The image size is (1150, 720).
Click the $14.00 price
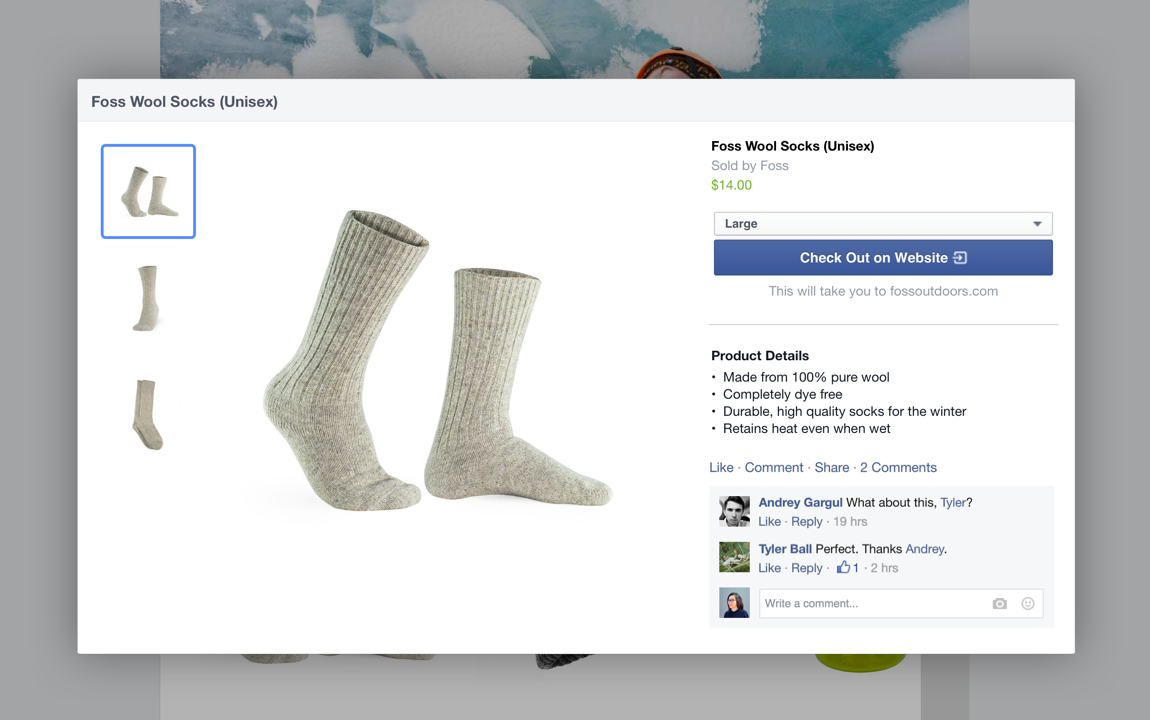click(x=731, y=185)
